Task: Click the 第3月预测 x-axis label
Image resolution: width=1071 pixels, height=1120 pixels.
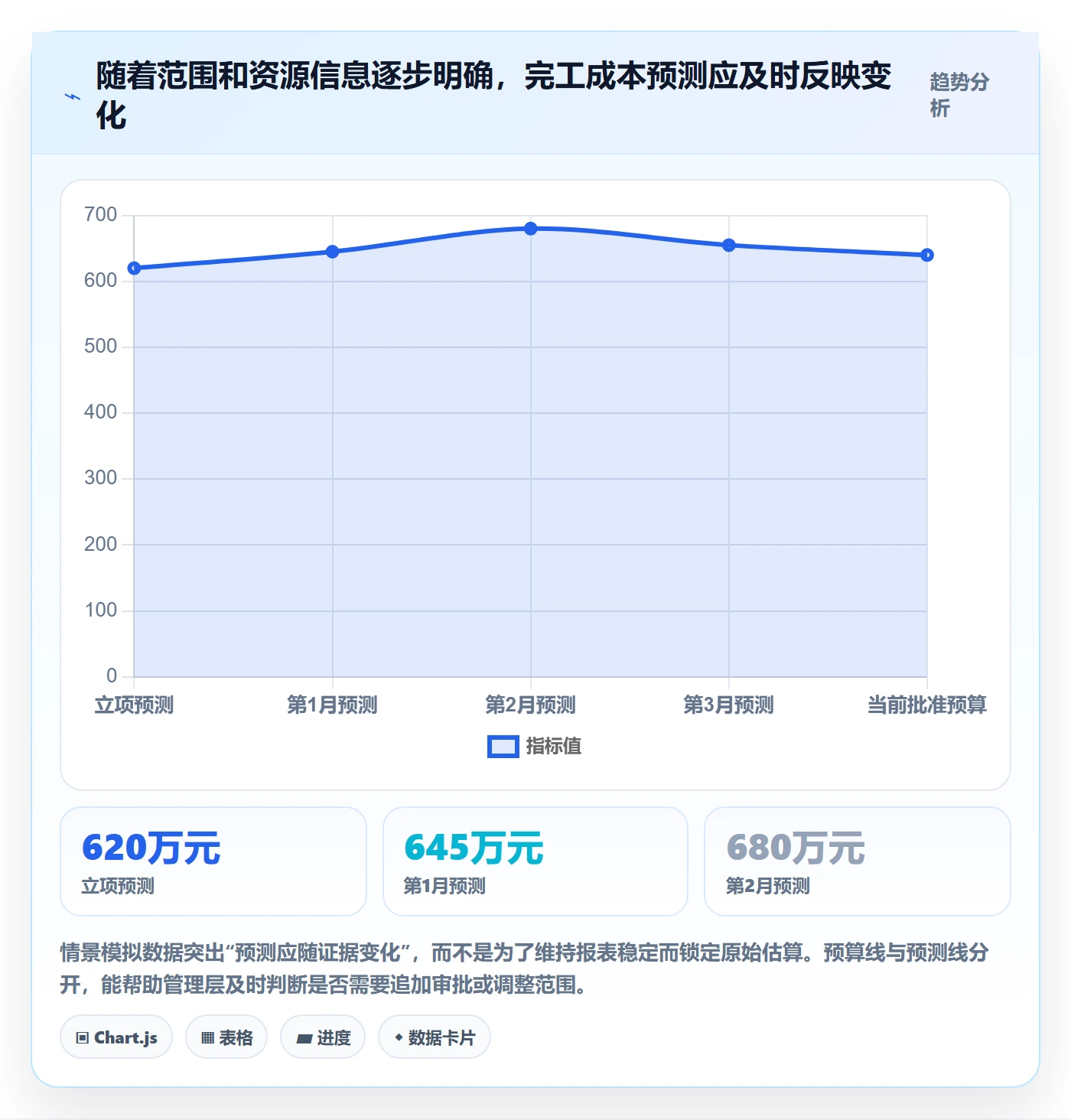Action: coord(729,705)
